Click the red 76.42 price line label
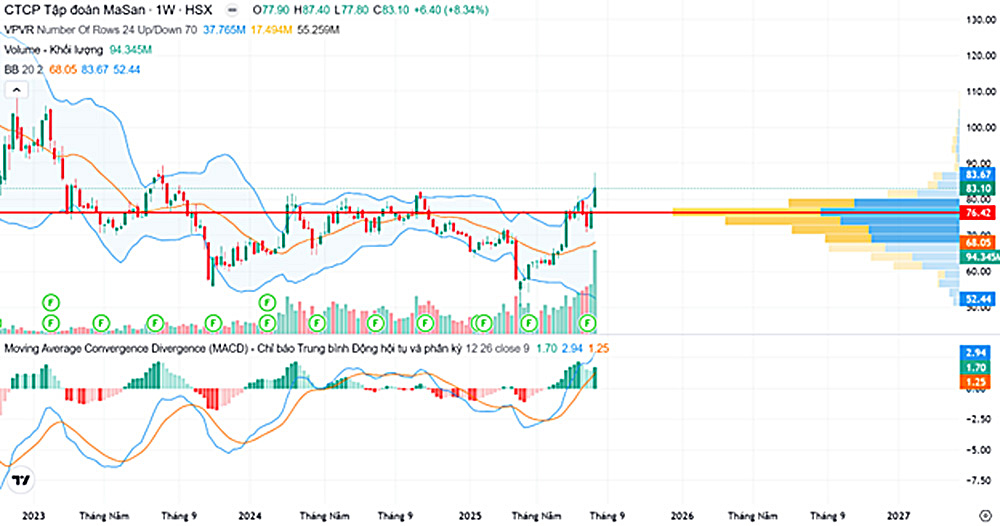Screen dimensions: 1000x526 978,213
